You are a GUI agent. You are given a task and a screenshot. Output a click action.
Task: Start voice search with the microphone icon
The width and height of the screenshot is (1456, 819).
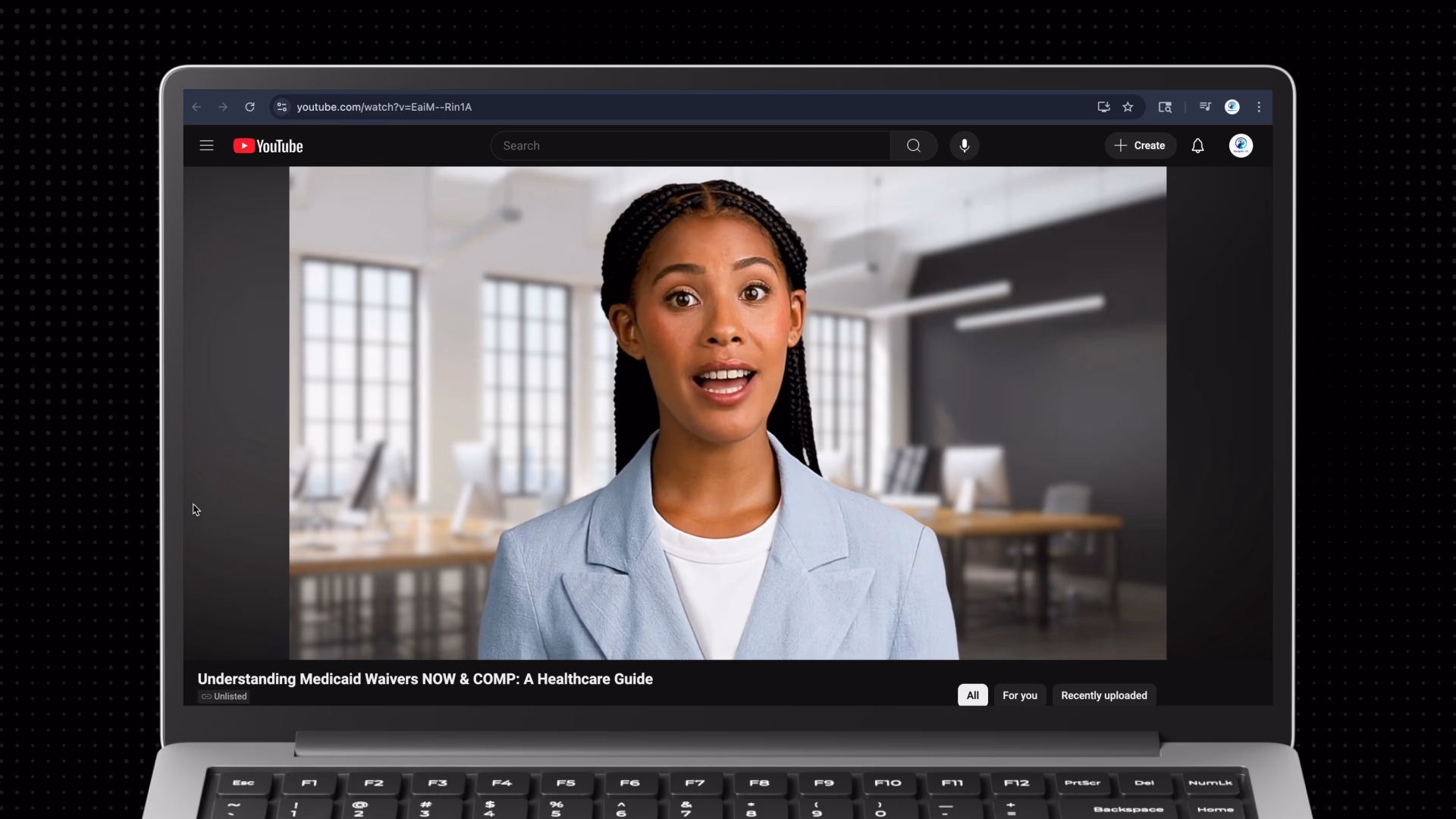[x=965, y=146]
